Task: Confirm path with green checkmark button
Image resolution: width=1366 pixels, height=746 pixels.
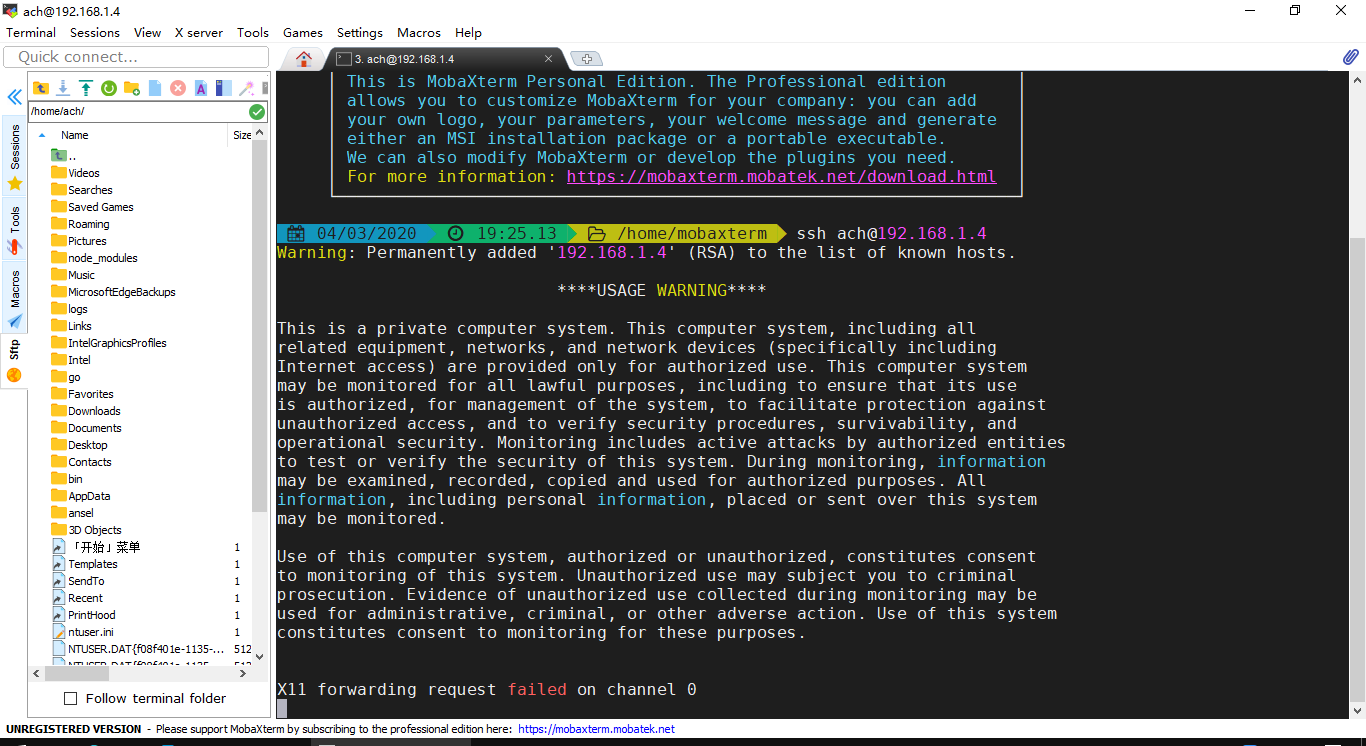Action: (257, 112)
